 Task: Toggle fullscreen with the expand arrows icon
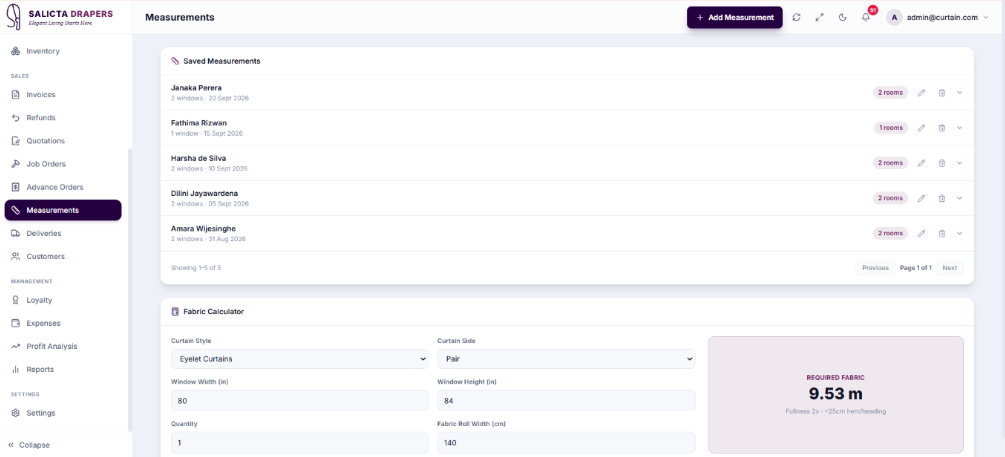coord(819,17)
